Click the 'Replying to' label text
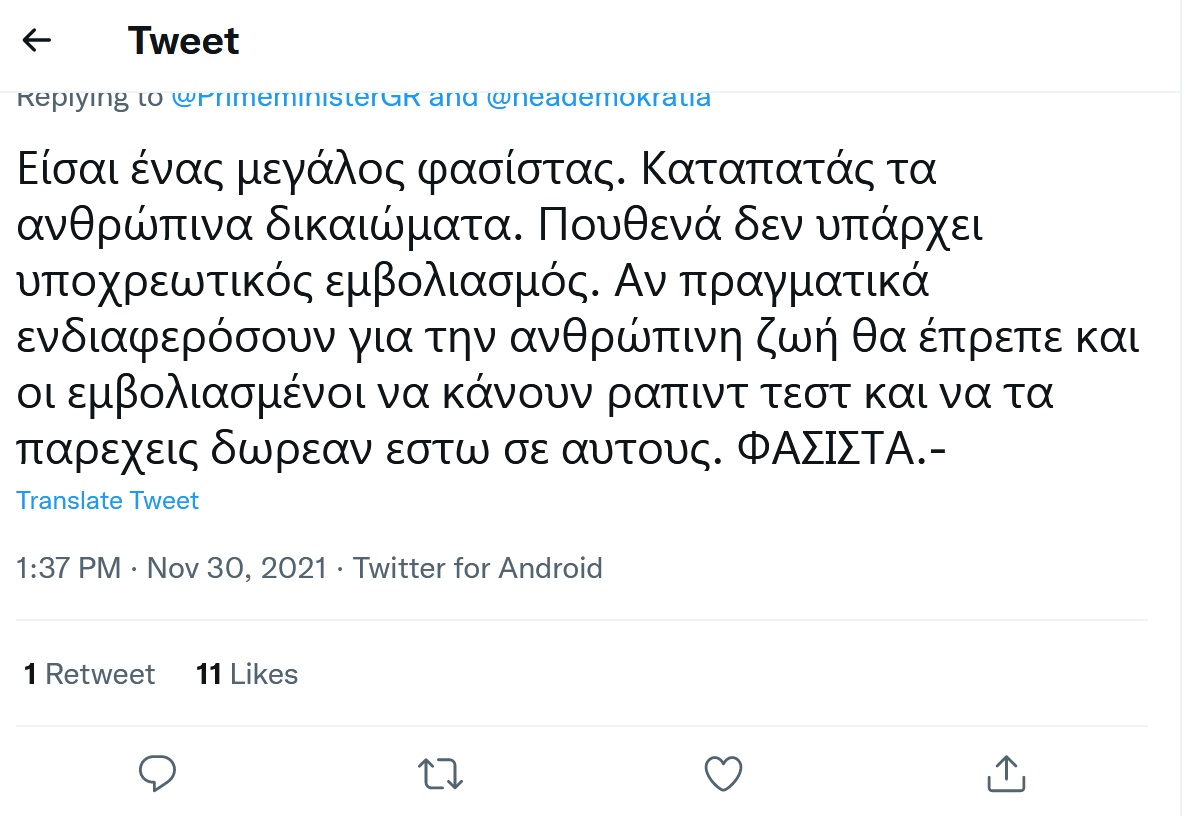1192x816 pixels. coord(90,97)
